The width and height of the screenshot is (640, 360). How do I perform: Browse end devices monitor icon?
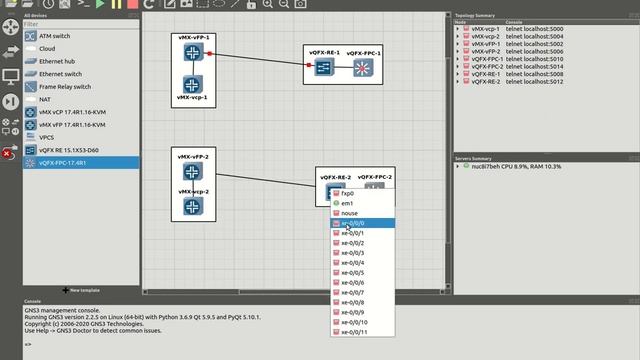[11, 76]
